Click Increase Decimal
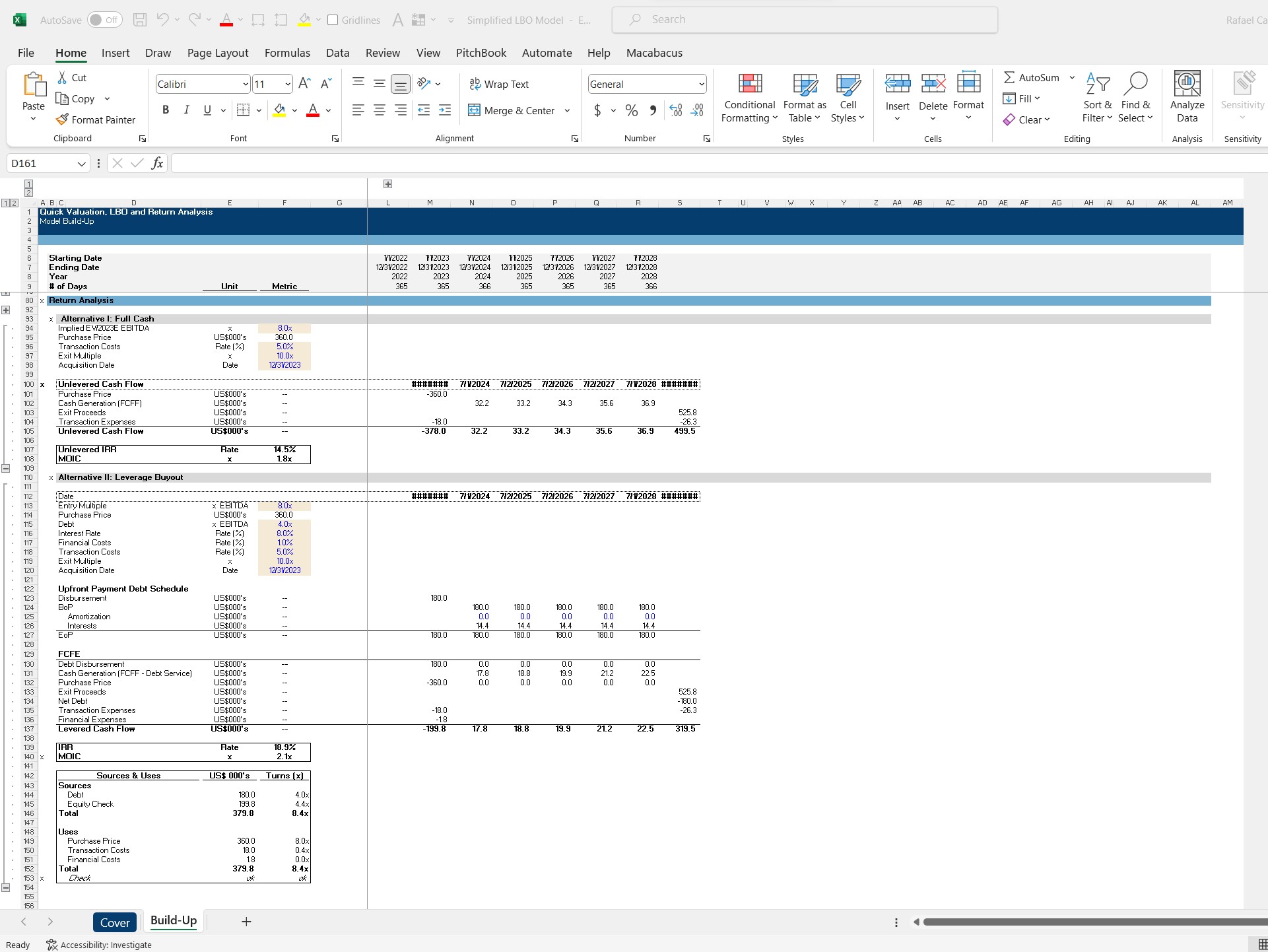Screen dimensions: 1268x952 675,110
